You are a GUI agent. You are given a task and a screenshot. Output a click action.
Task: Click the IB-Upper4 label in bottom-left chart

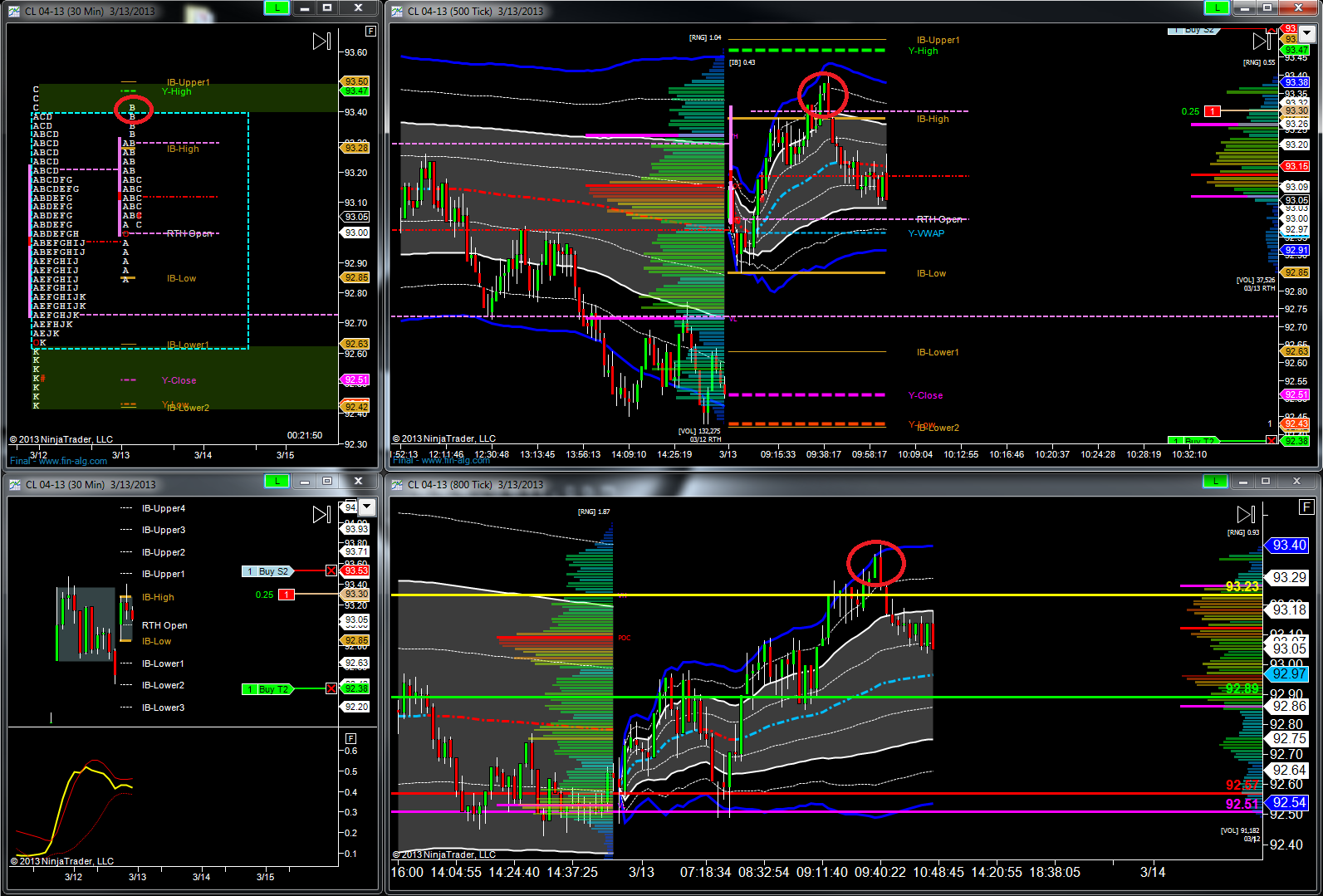163,508
